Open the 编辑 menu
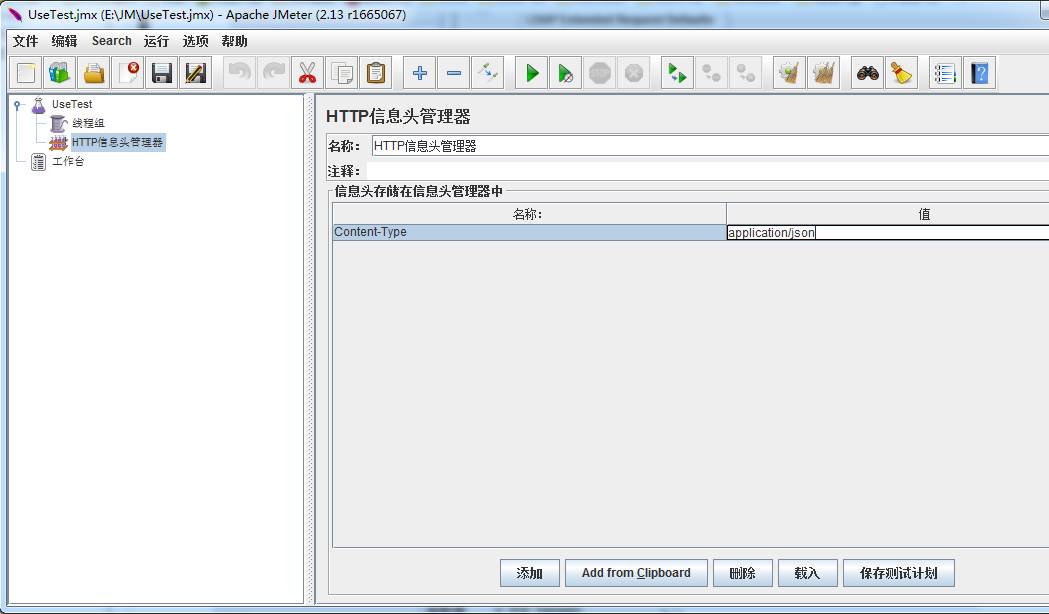 coord(64,41)
